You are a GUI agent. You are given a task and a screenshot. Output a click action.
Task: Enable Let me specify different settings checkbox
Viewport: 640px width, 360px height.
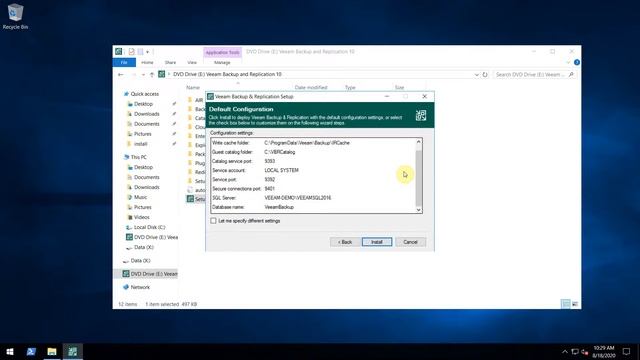click(x=213, y=221)
